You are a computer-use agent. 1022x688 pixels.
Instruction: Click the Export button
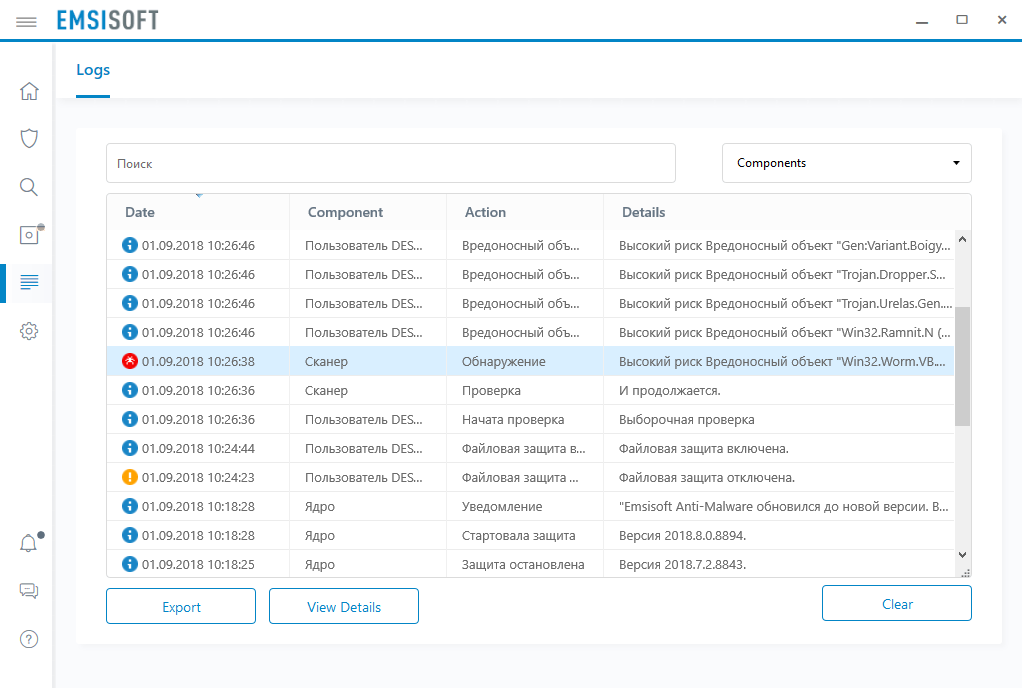pyautogui.click(x=181, y=607)
